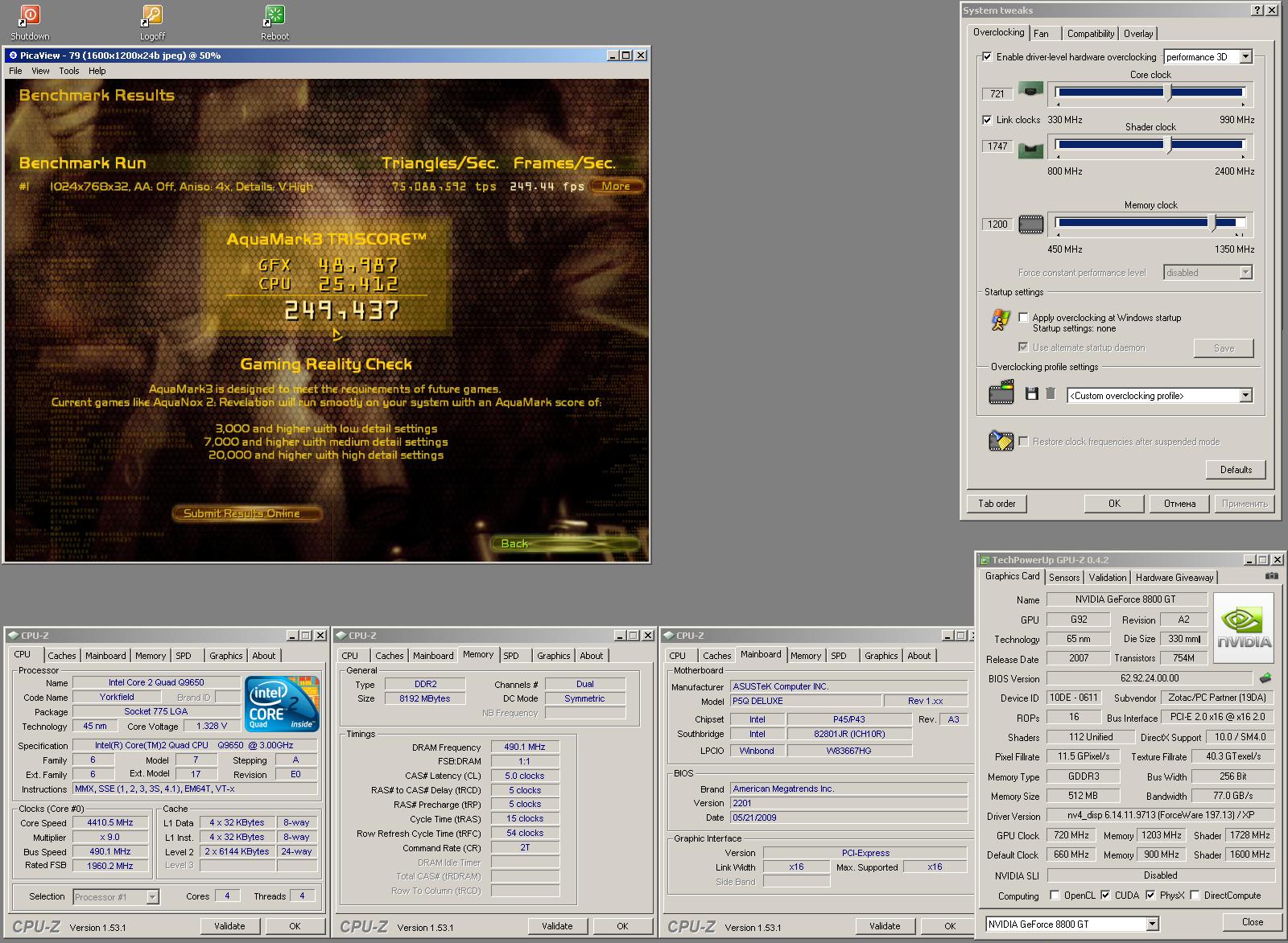1288x943 pixels.
Task: Click the shader clock 1747 value field
Action: [997, 146]
